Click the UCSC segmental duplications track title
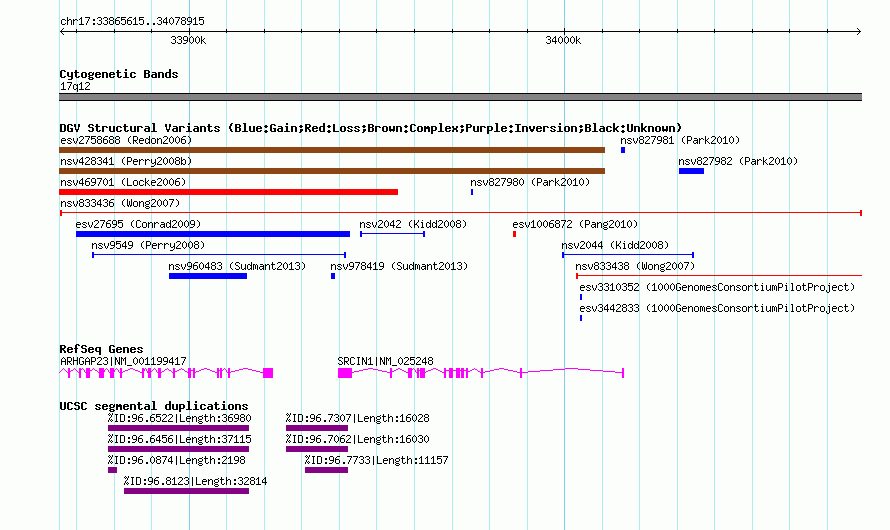This screenshot has width=890, height=530. [154, 406]
